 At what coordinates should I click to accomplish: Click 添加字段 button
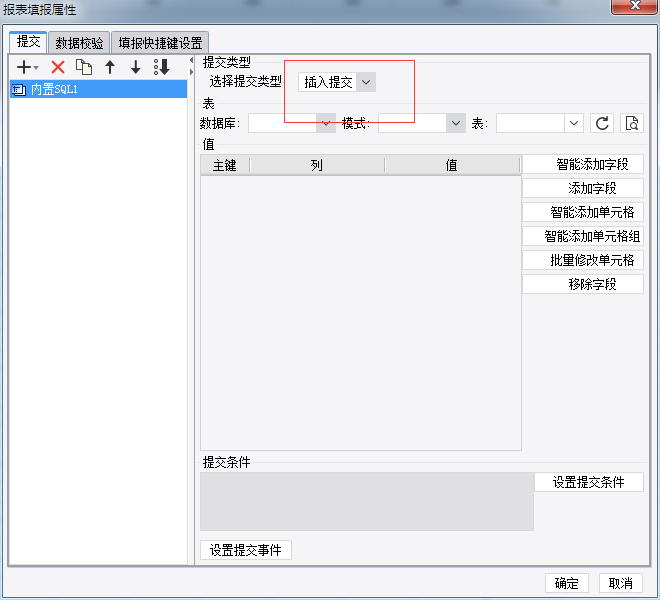583,188
